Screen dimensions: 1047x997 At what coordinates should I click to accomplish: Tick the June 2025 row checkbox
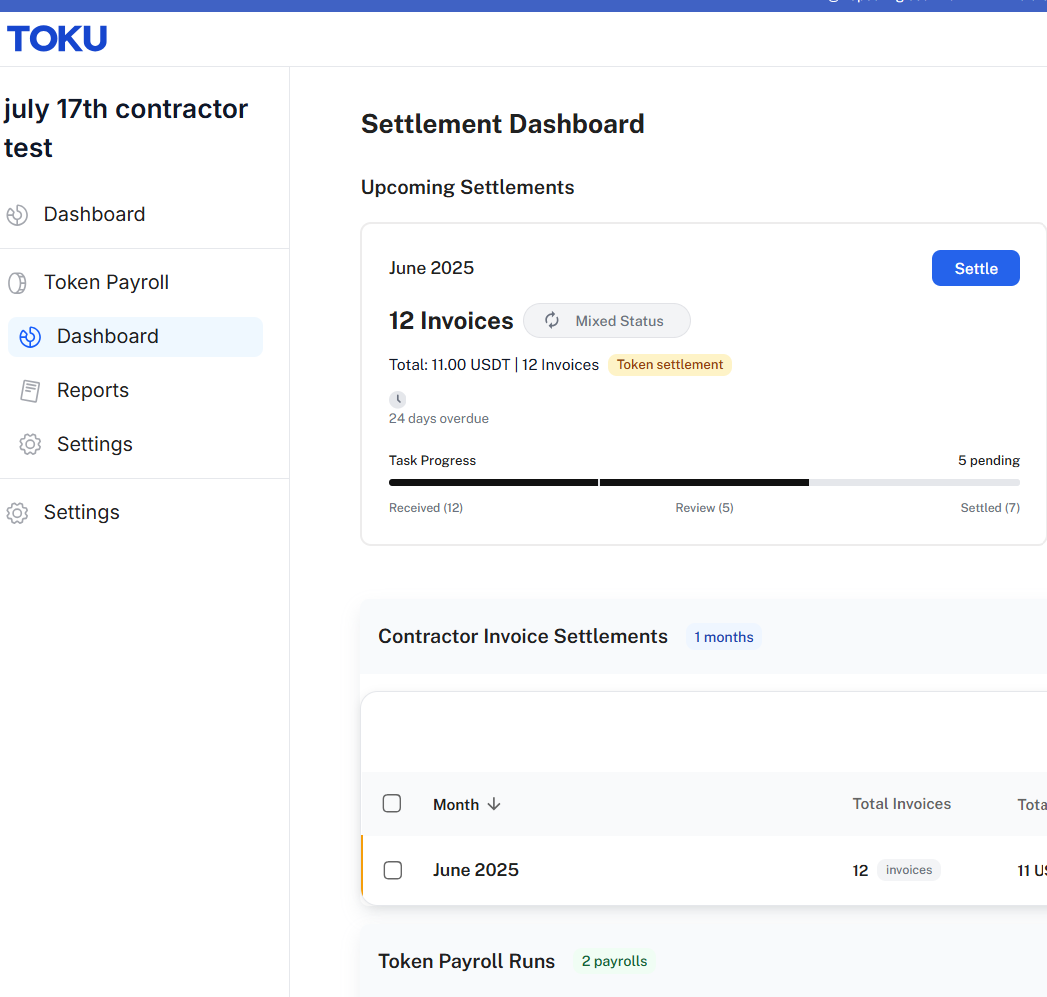(393, 870)
